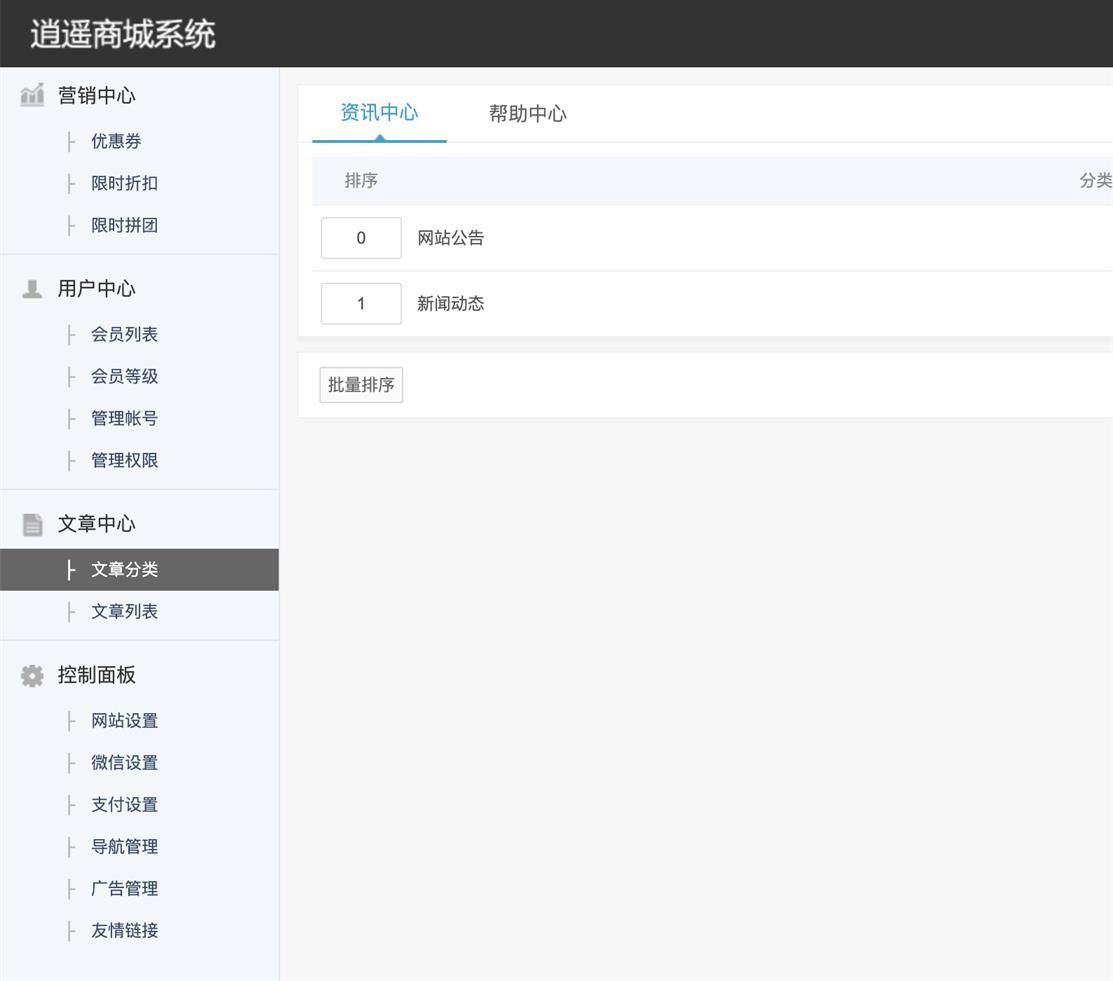
Task: Open 支付设置 in control panel
Action: click(x=124, y=804)
